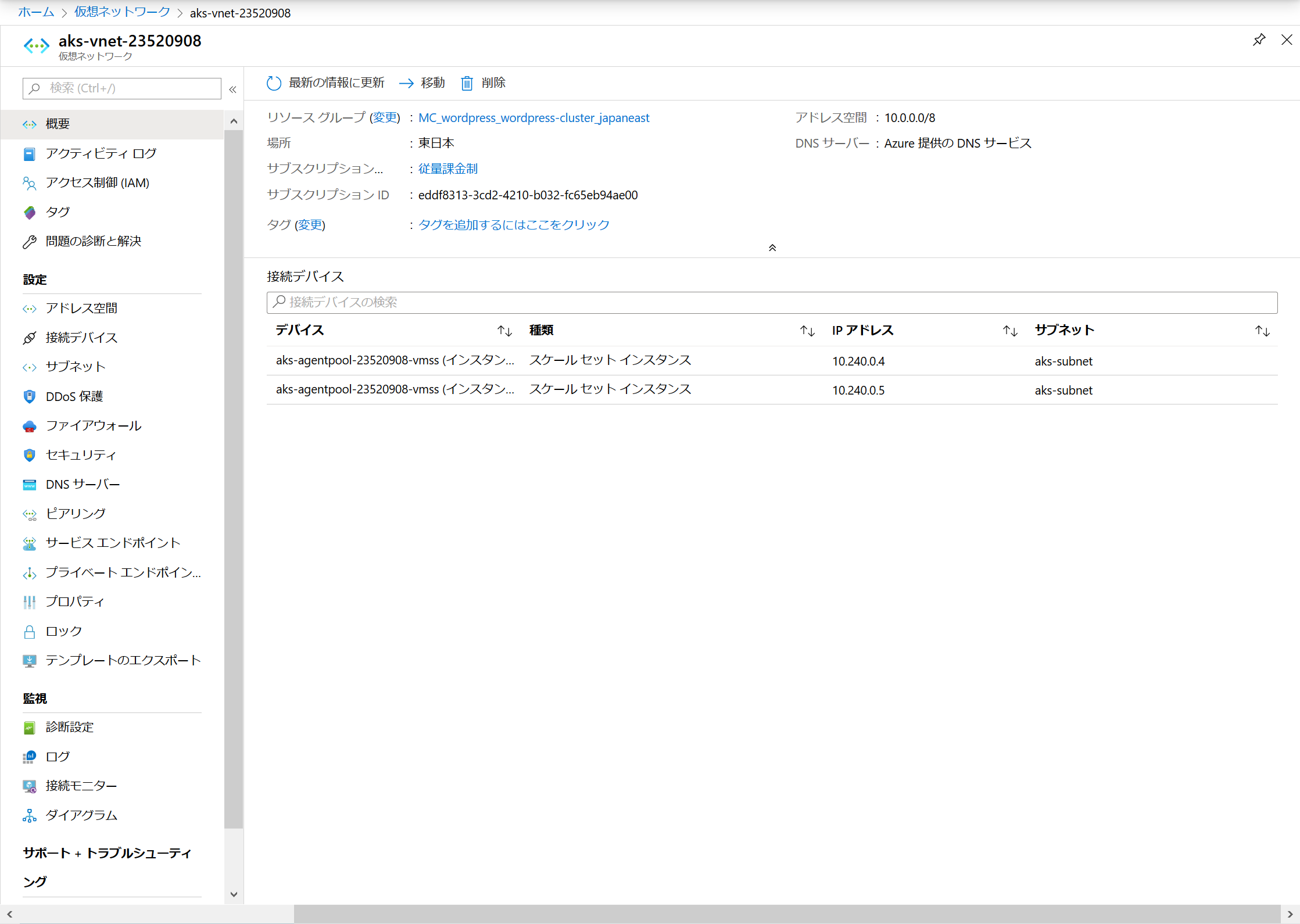Viewport: 1300px width, 924px height.
Task: Click the DNS サーバー icon in sidebar
Action: [30, 485]
